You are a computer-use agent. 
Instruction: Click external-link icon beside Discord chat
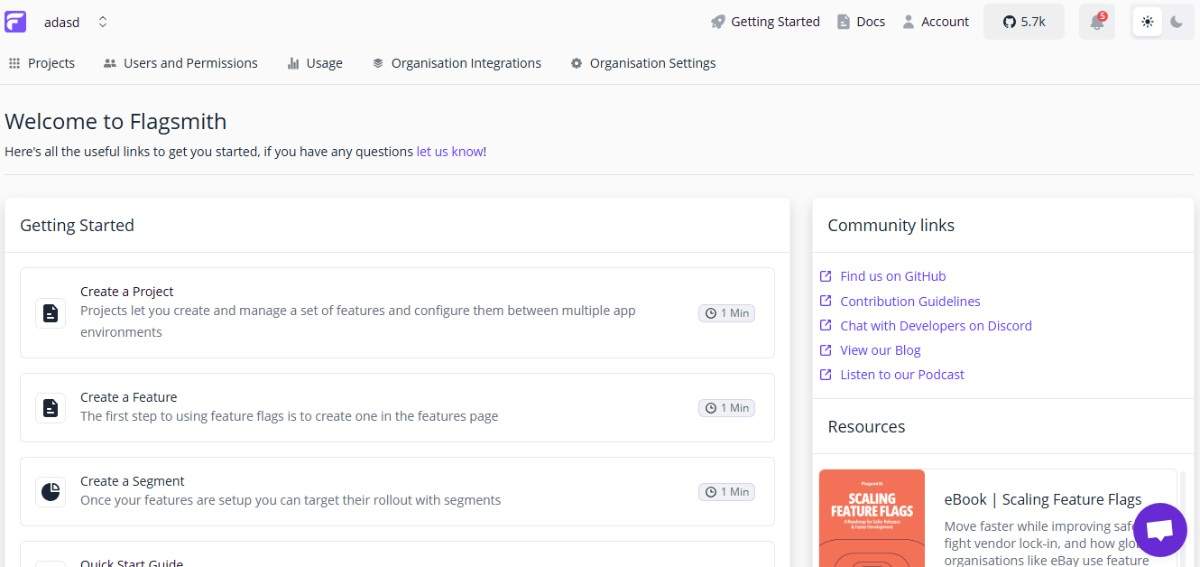[x=826, y=325]
